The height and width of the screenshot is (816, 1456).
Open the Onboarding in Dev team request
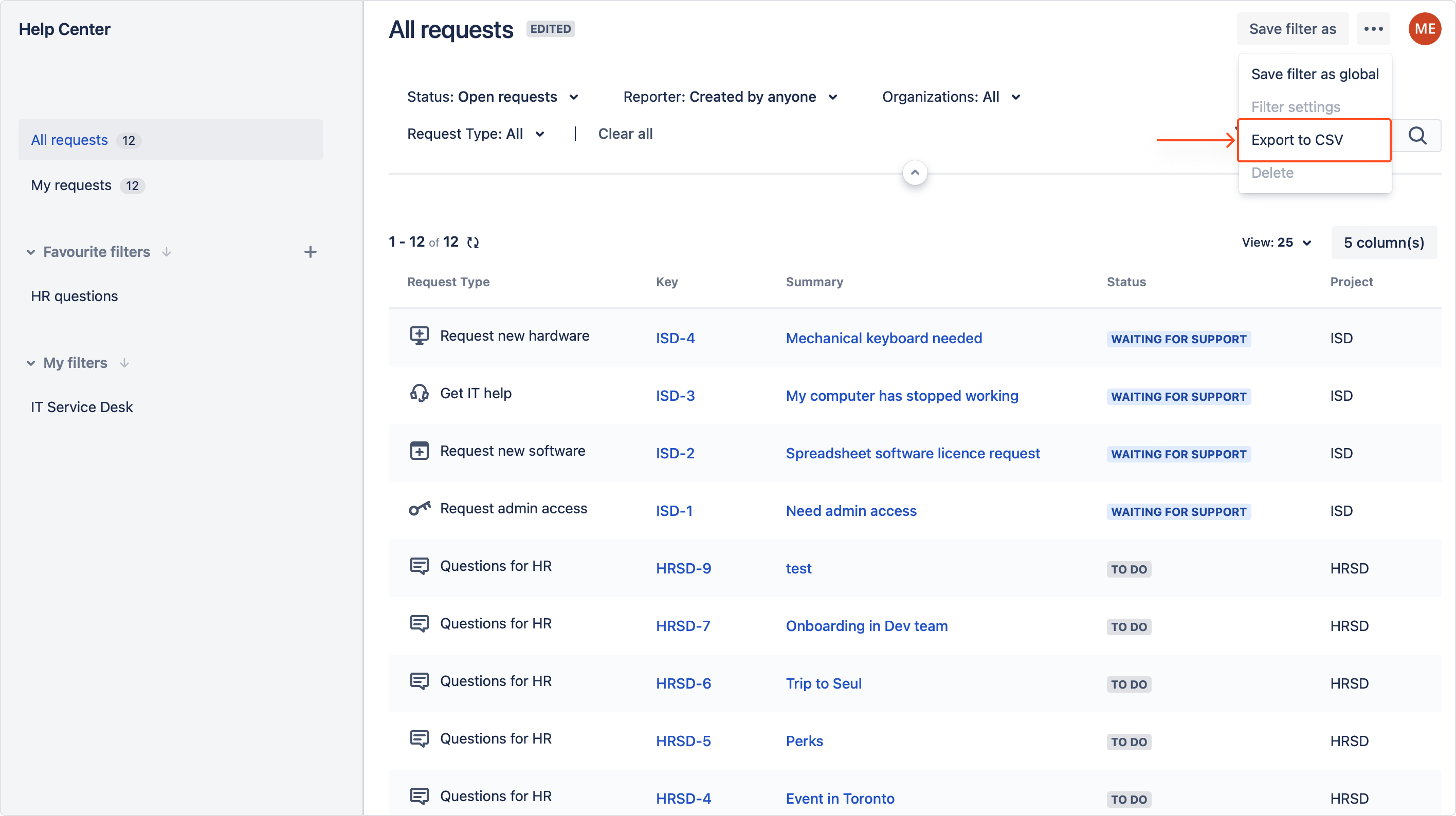866,625
